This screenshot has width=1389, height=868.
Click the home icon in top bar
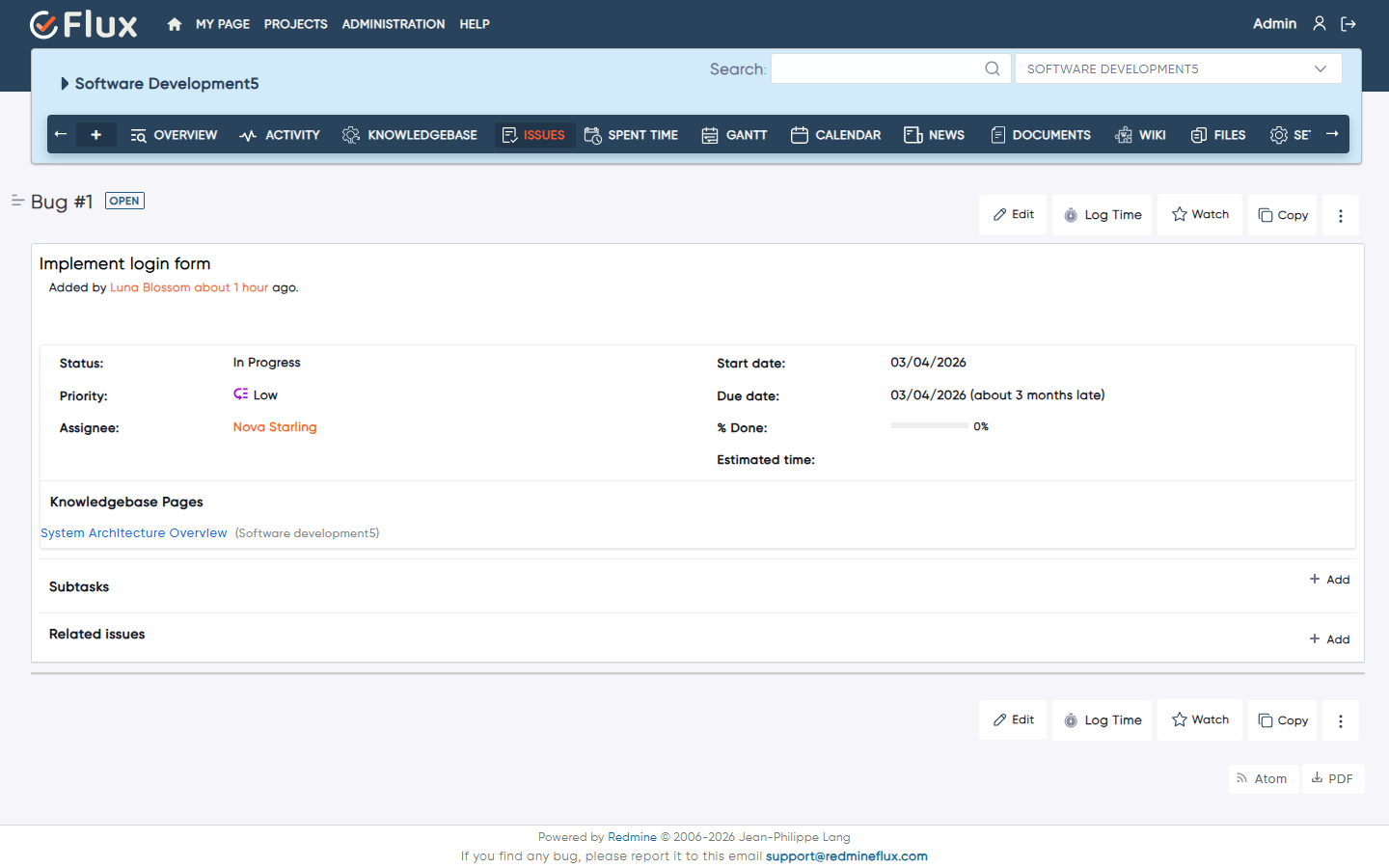[175, 24]
